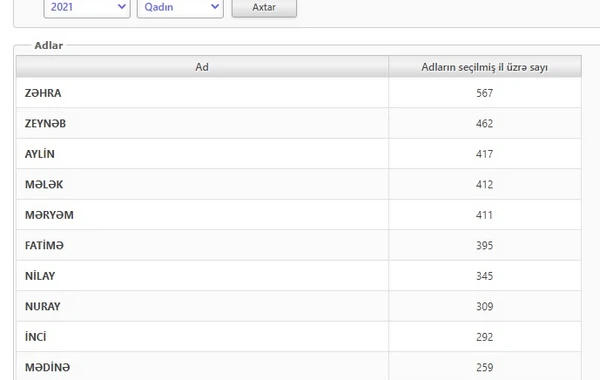This screenshot has width=600, height=380.
Task: Click the count 412 for MƏLƏK
Action: click(x=484, y=184)
